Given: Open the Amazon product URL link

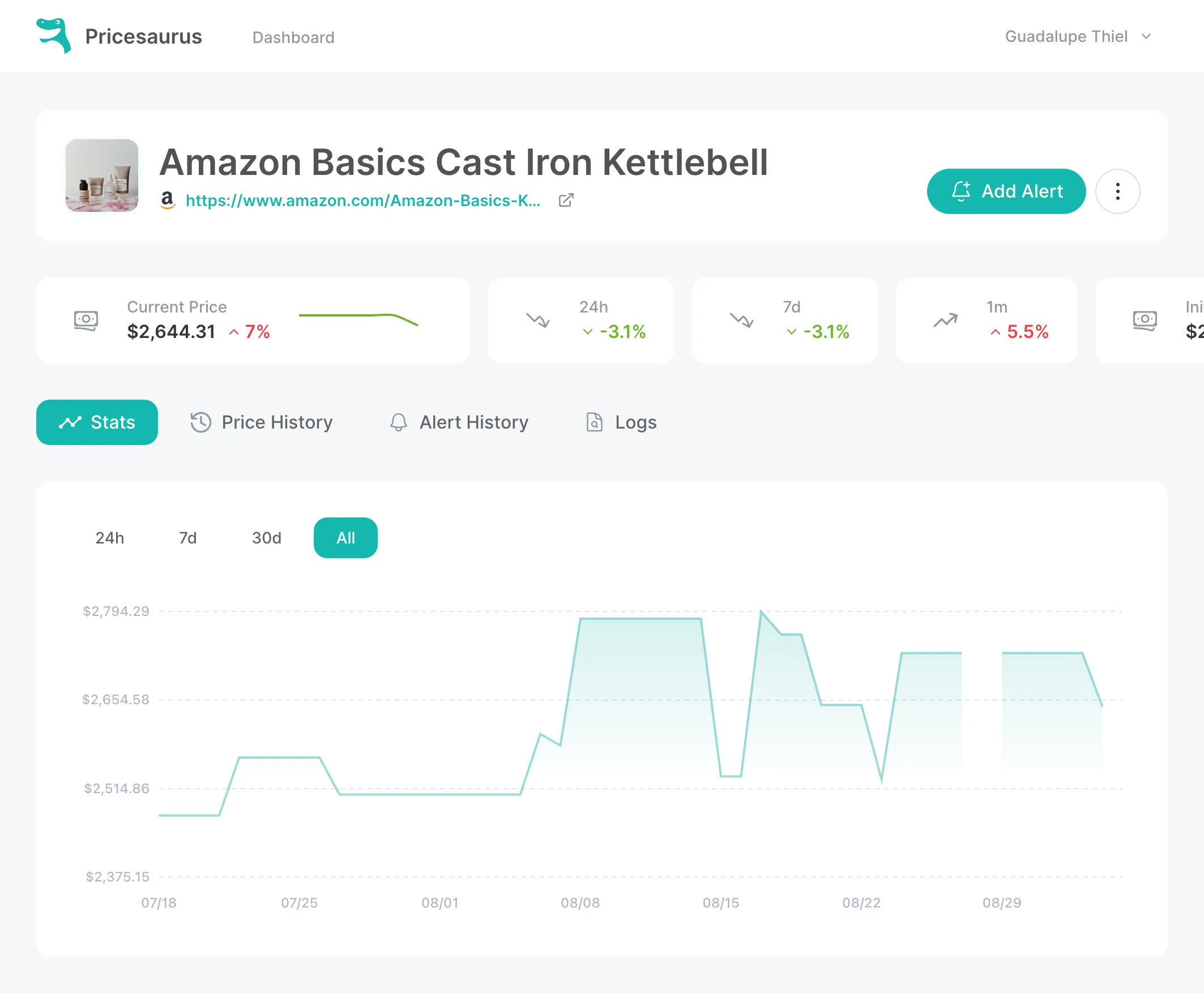Looking at the screenshot, I should (x=362, y=201).
